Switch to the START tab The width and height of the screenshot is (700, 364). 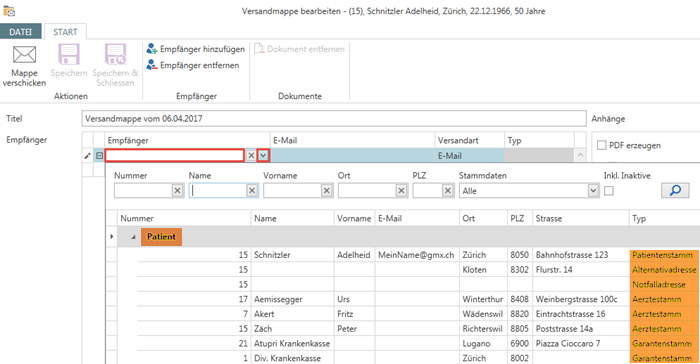click(x=65, y=32)
